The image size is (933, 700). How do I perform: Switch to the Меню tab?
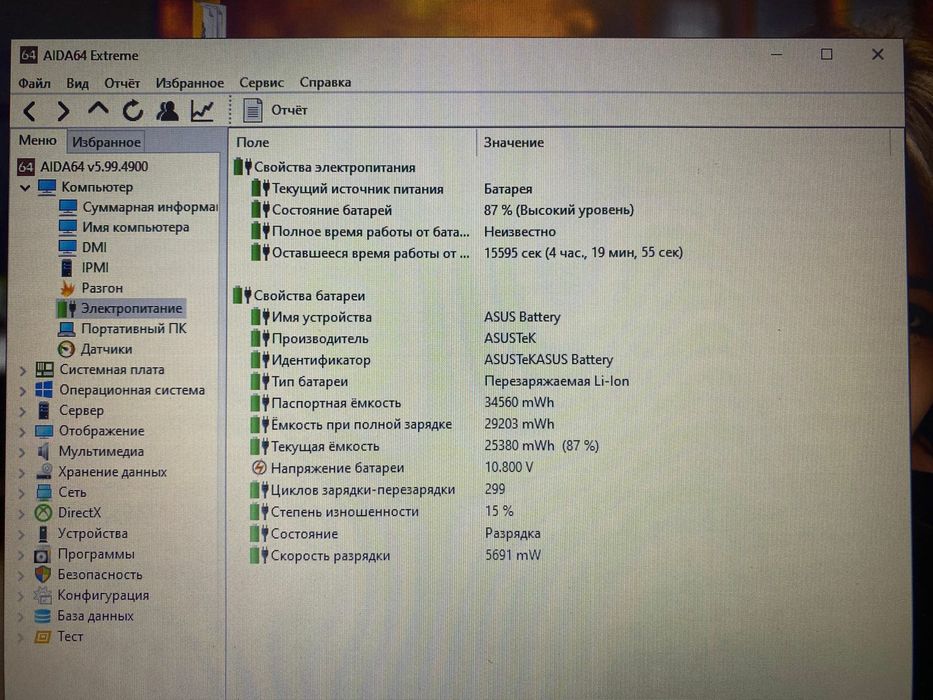click(37, 140)
